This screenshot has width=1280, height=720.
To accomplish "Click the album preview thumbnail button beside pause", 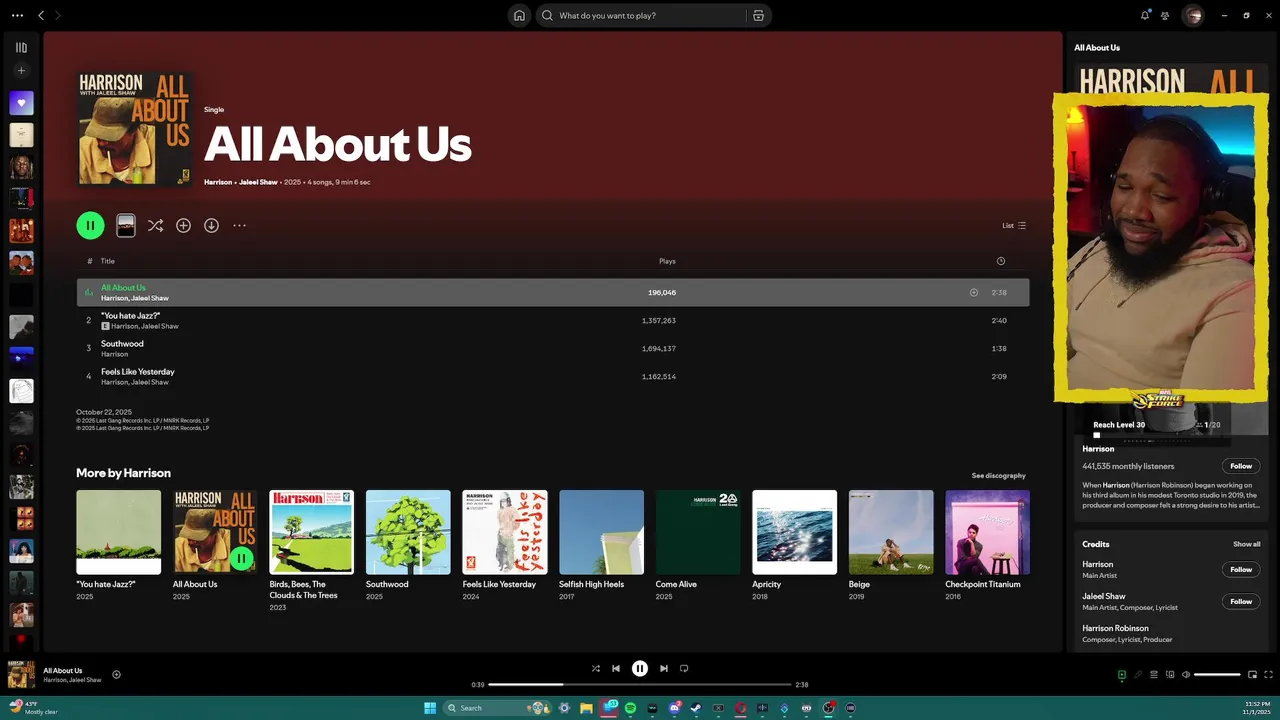I will 126,225.
